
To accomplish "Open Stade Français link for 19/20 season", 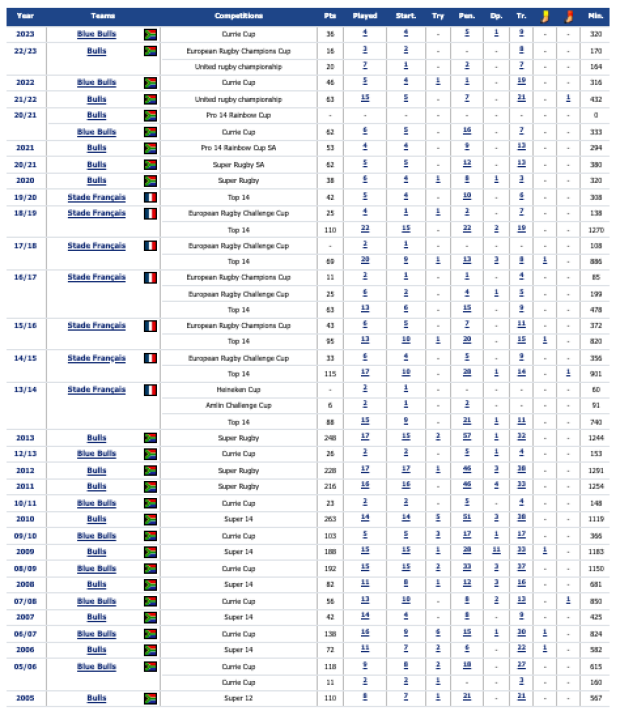I will click(97, 197).
